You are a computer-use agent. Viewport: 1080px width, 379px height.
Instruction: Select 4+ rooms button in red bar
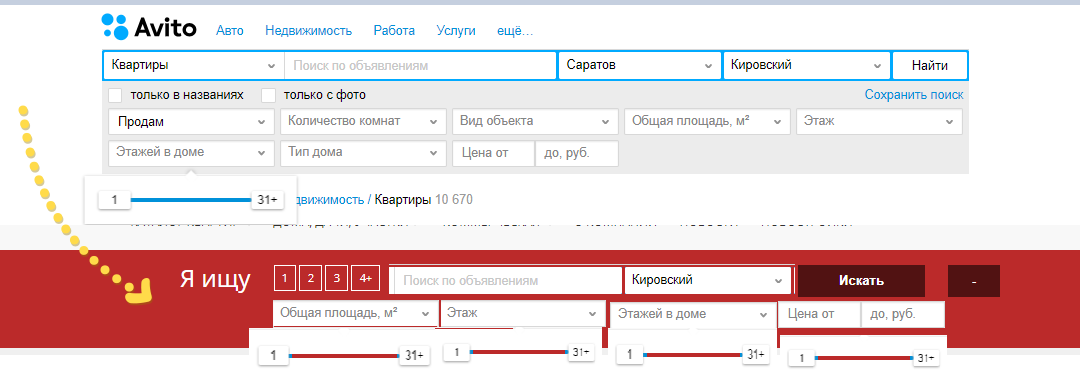pyautogui.click(x=365, y=278)
